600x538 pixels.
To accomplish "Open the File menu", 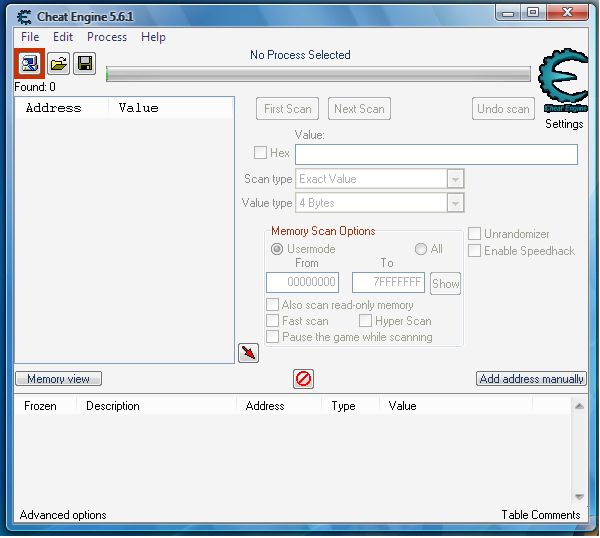I will [30, 37].
